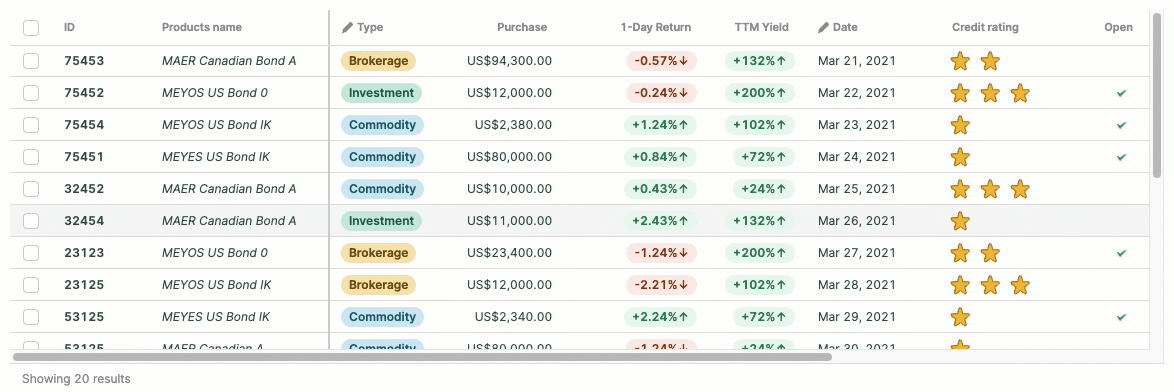This screenshot has height=392, width=1174.
Task: Click the +24% yield pill in row 32452
Action: [x=764, y=189]
